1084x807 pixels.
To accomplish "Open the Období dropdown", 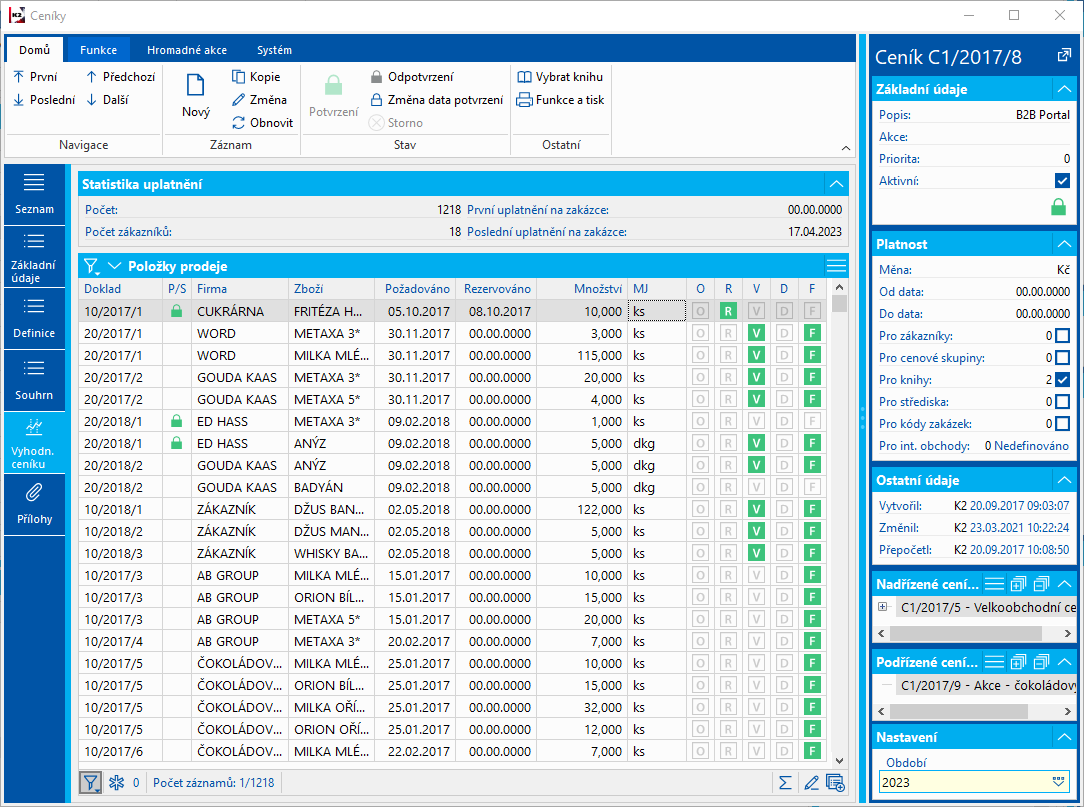I will (1059, 782).
